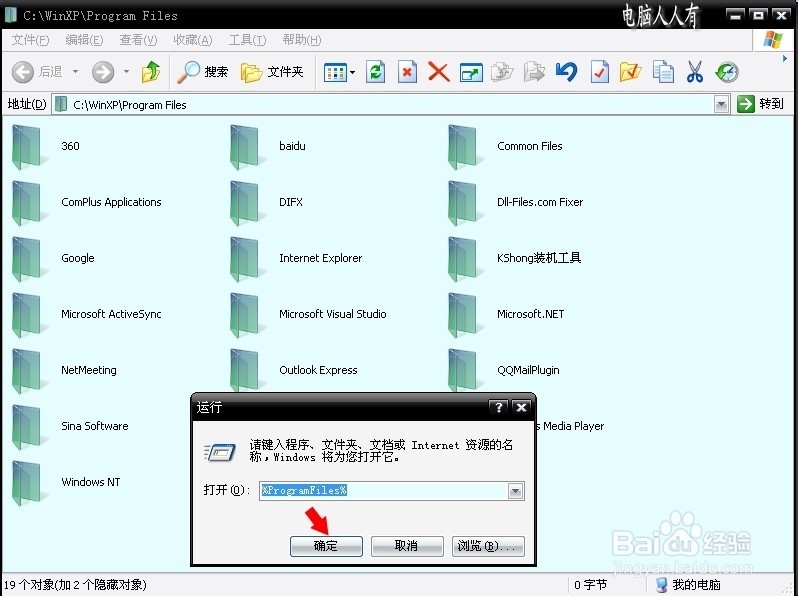Select the KShong装机工具 folder

coord(514,259)
